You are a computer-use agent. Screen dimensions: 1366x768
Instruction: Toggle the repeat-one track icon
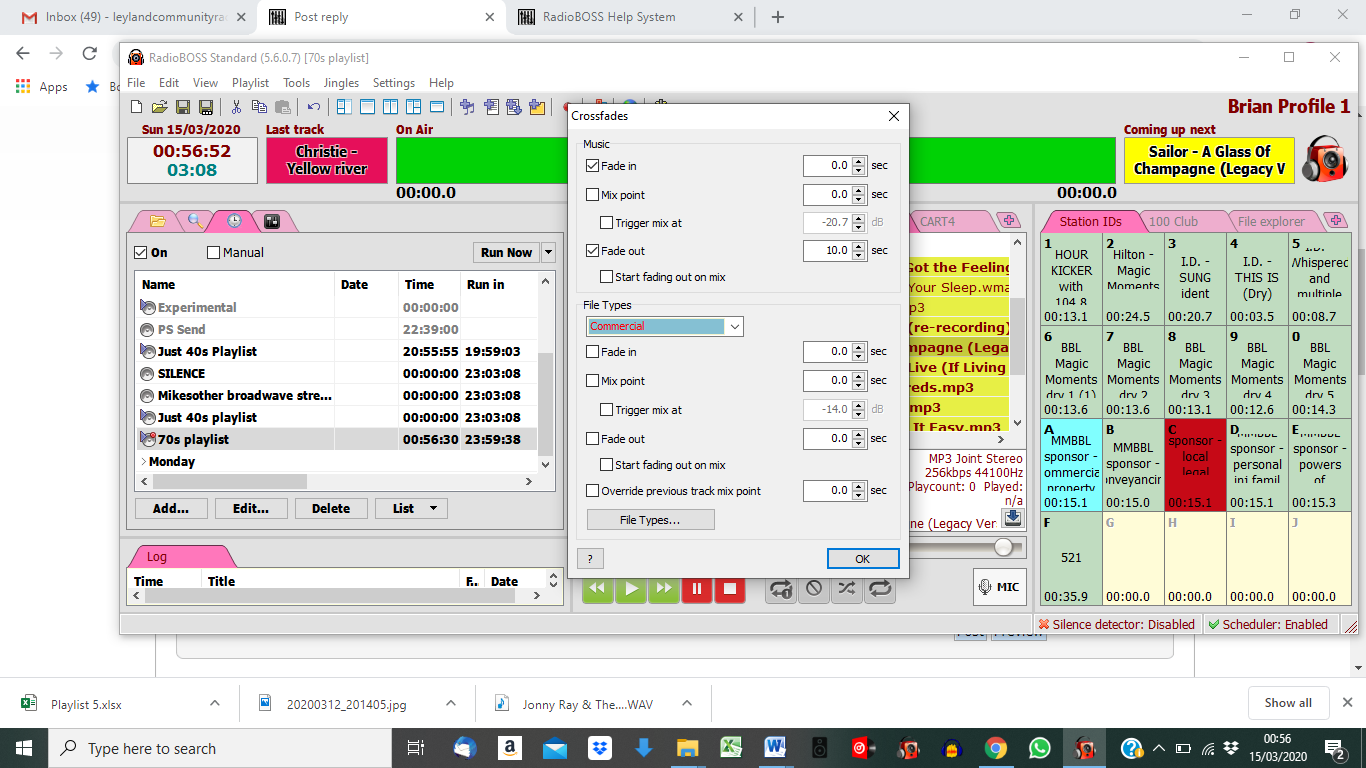click(782, 589)
